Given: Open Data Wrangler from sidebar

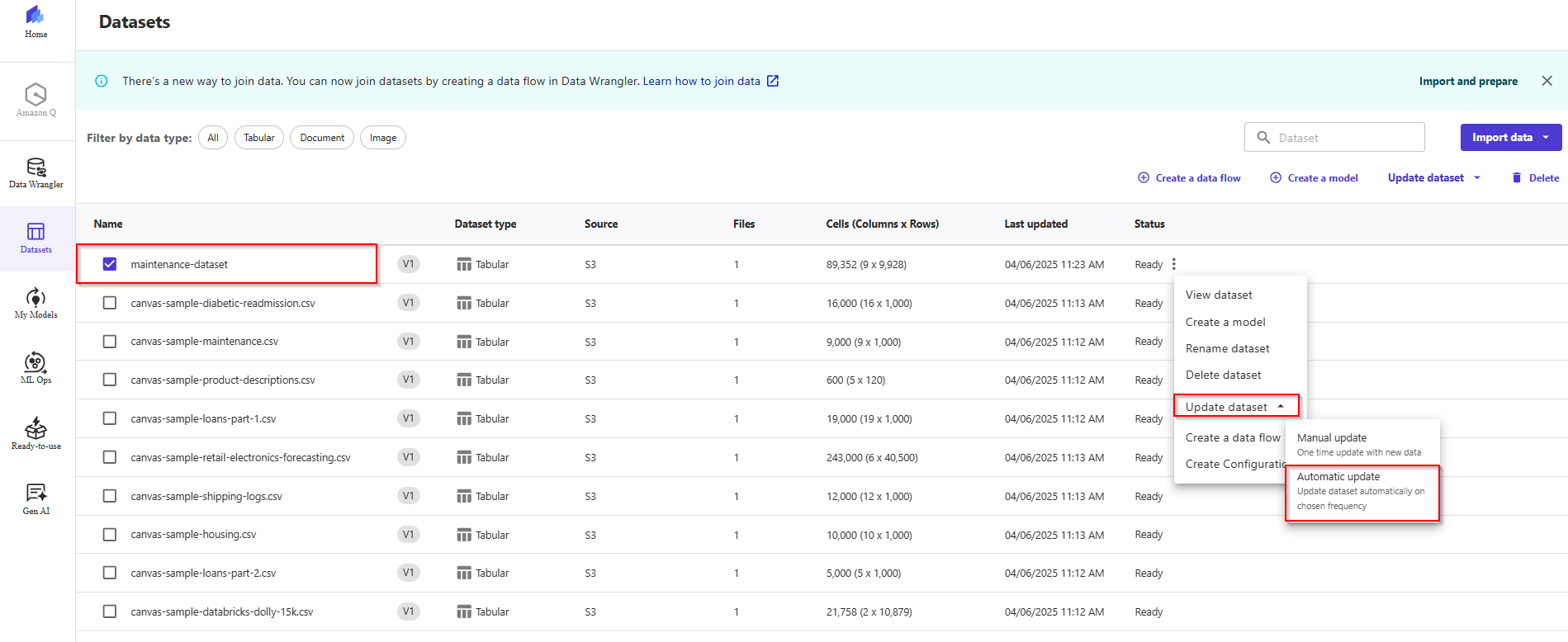Looking at the screenshot, I should (36, 172).
